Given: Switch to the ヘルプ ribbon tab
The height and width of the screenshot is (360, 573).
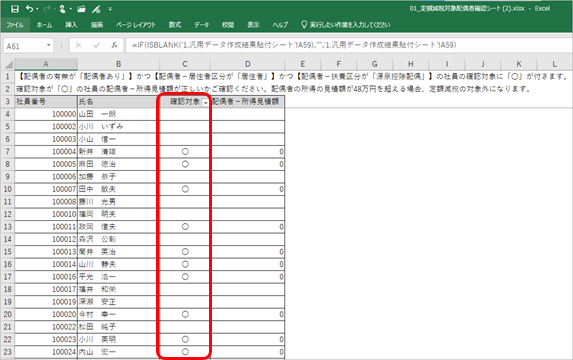Looking at the screenshot, I should click(280, 25).
